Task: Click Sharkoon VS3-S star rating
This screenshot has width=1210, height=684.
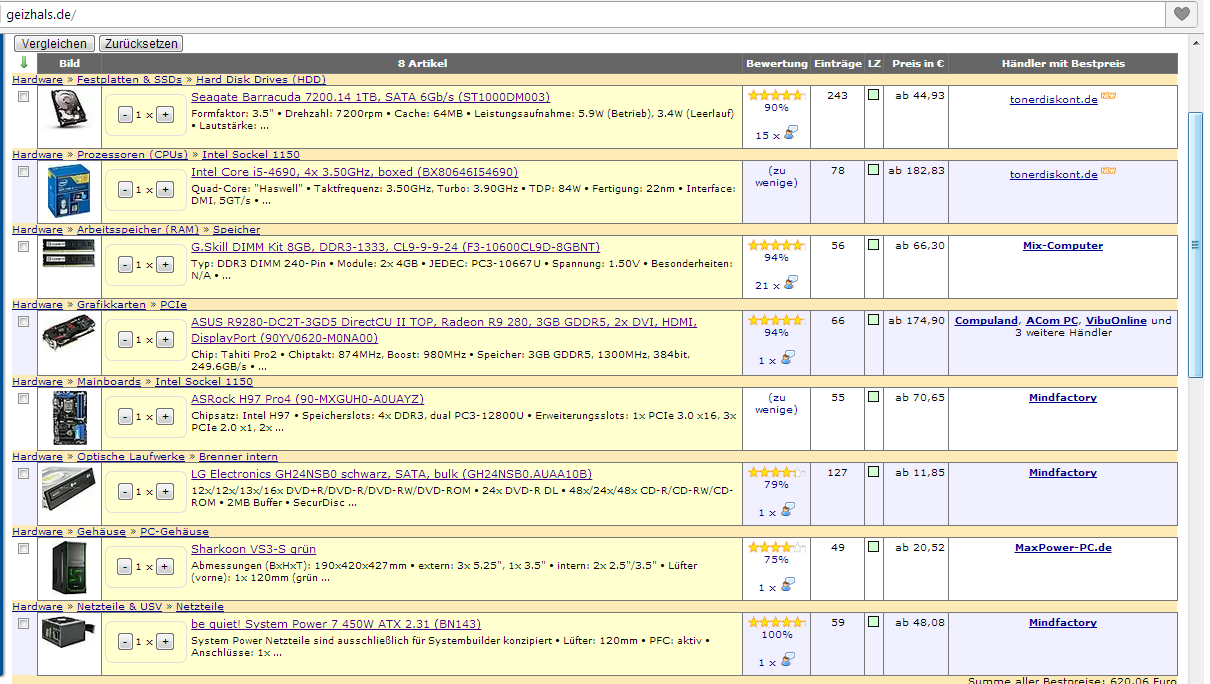Action: tap(775, 547)
